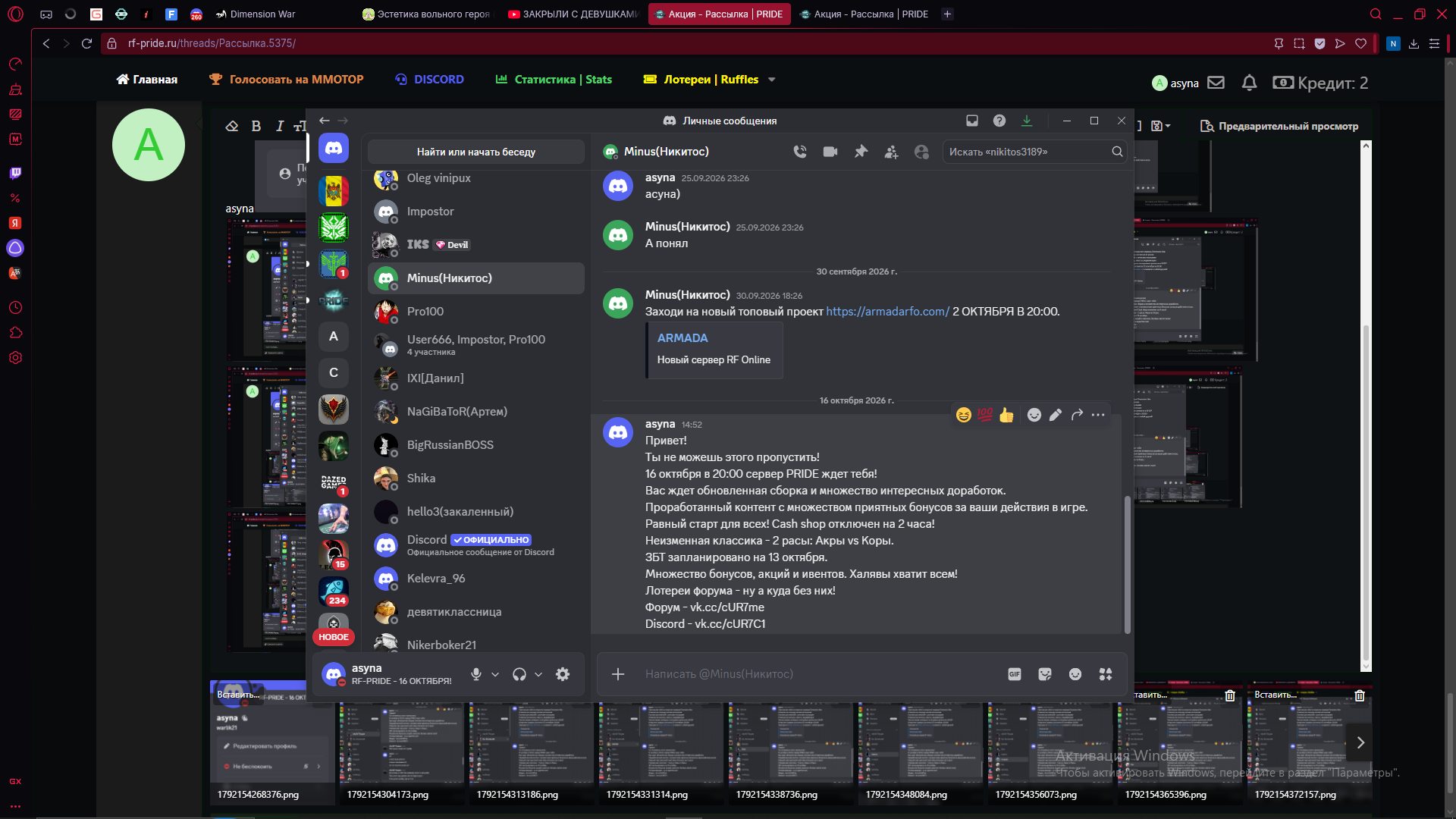Open the GIF picker in message box
The image size is (1456, 819).
pos(1015,674)
